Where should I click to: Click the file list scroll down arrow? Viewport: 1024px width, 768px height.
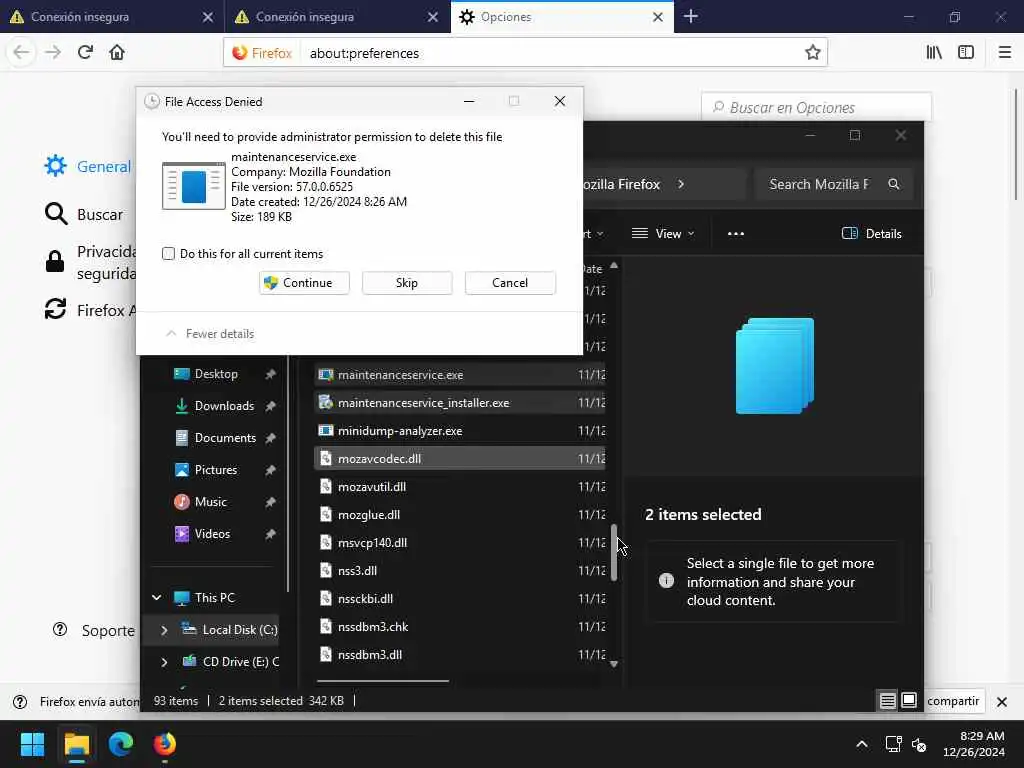point(614,664)
